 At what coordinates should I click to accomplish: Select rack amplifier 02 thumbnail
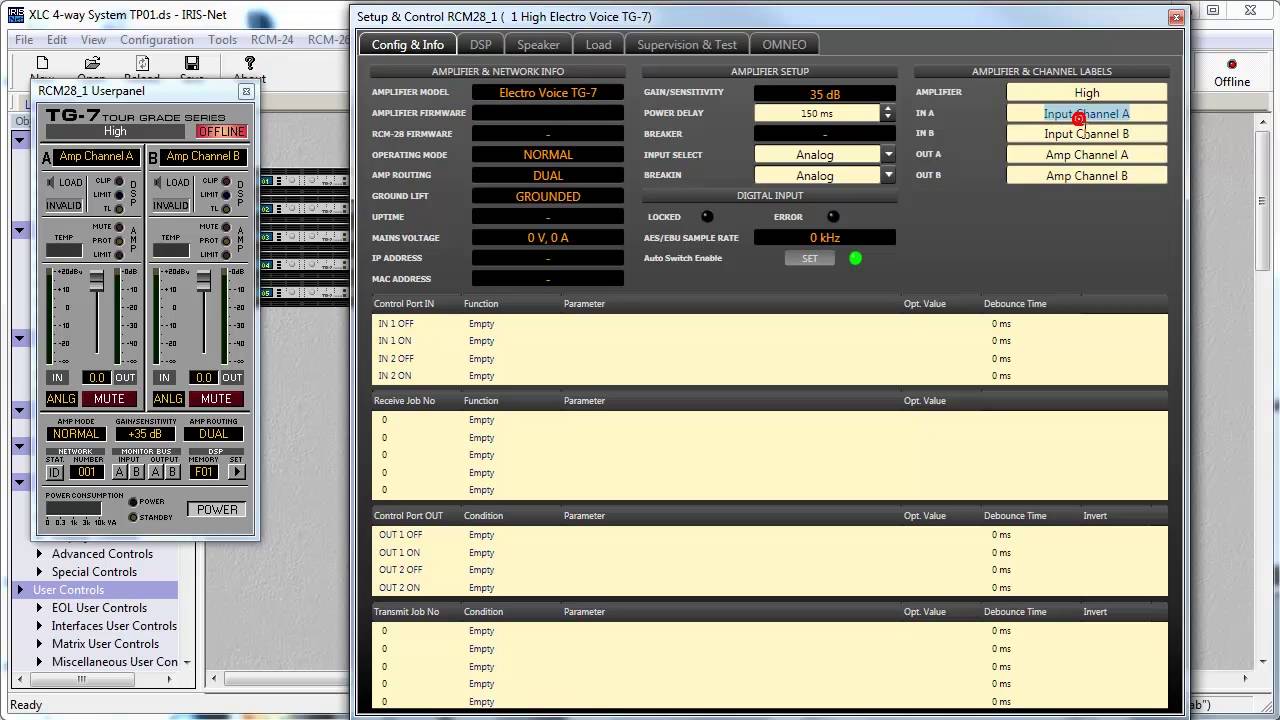(303, 209)
